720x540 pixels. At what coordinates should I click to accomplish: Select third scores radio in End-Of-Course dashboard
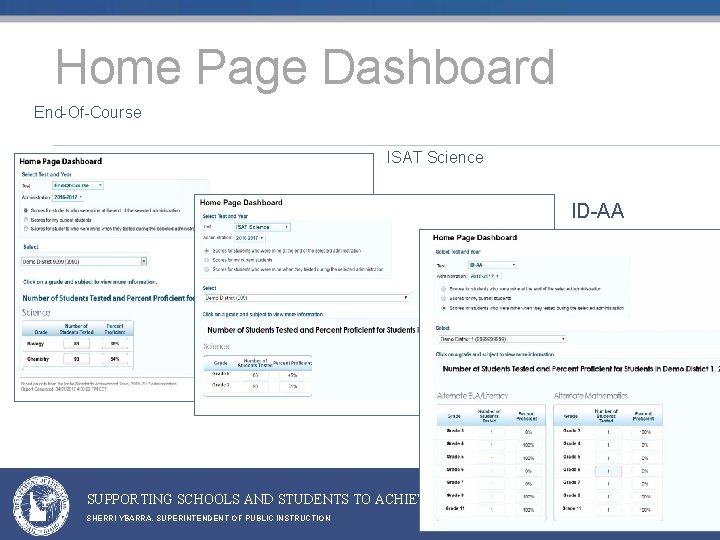tap(26, 229)
